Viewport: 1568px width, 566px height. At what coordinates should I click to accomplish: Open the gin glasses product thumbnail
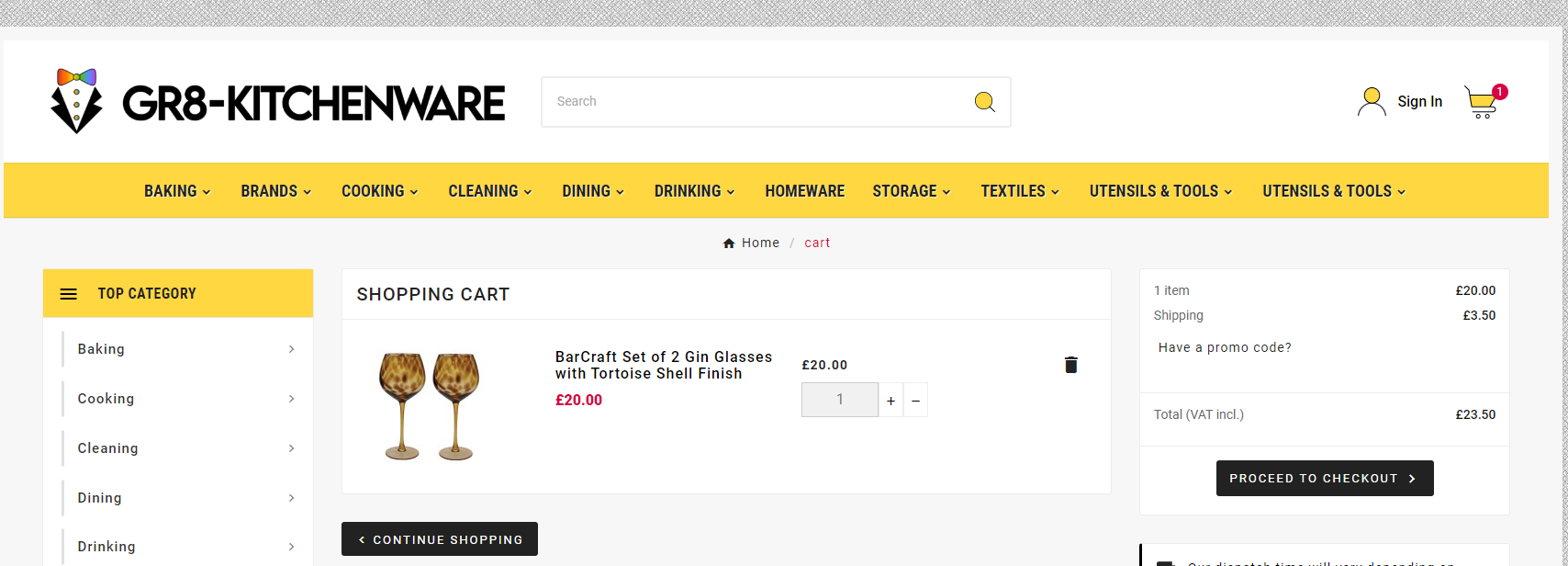[430, 405]
